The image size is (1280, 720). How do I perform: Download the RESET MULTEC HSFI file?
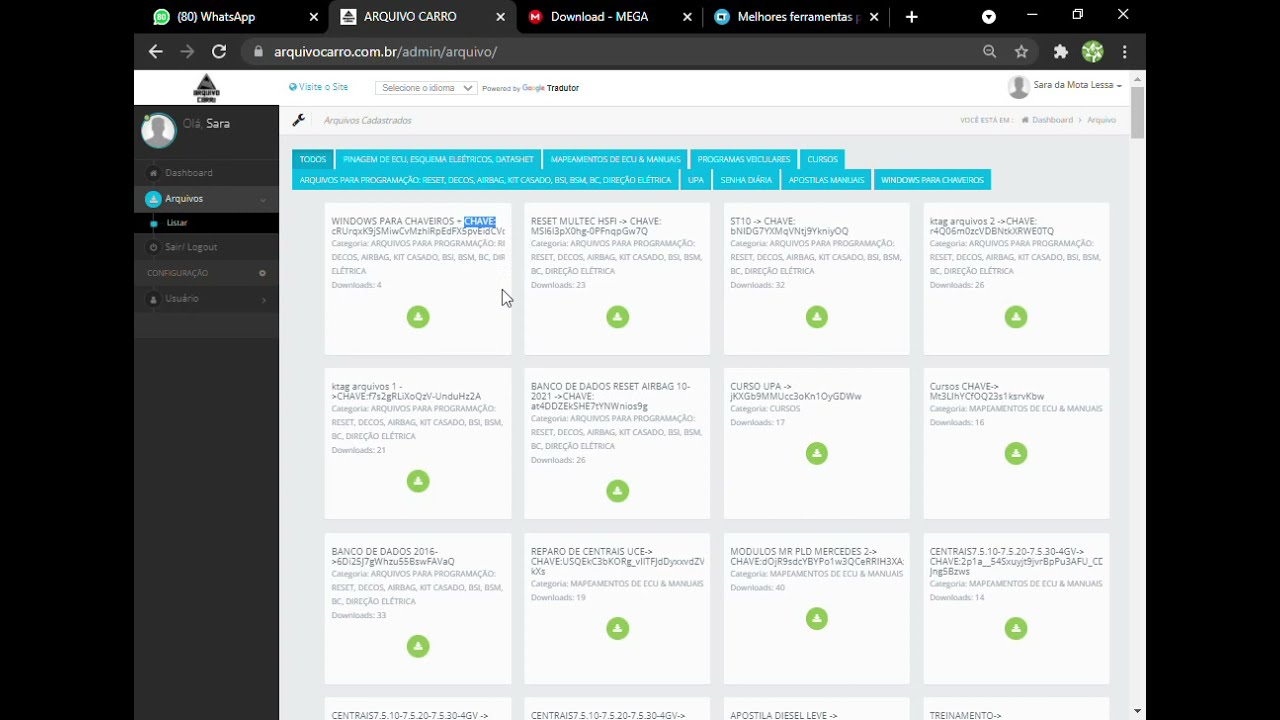(x=617, y=317)
